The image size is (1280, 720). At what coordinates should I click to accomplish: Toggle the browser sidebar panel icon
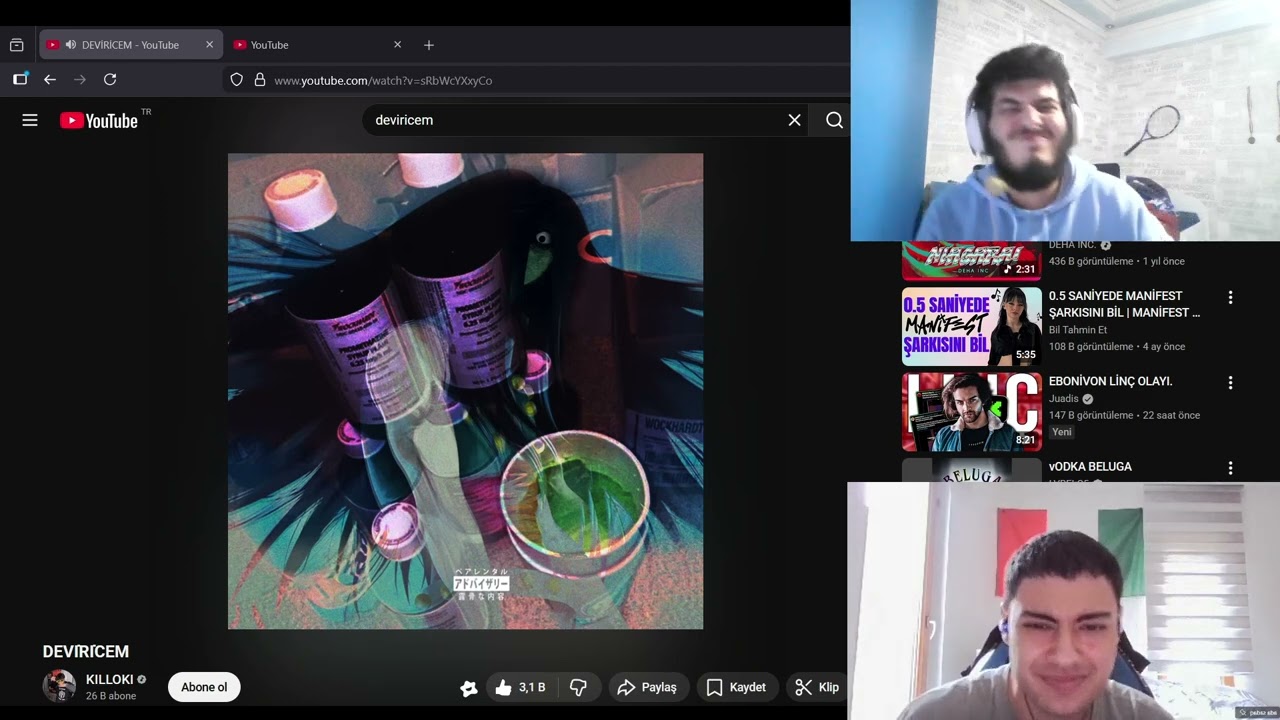pyautogui.click(x=20, y=79)
